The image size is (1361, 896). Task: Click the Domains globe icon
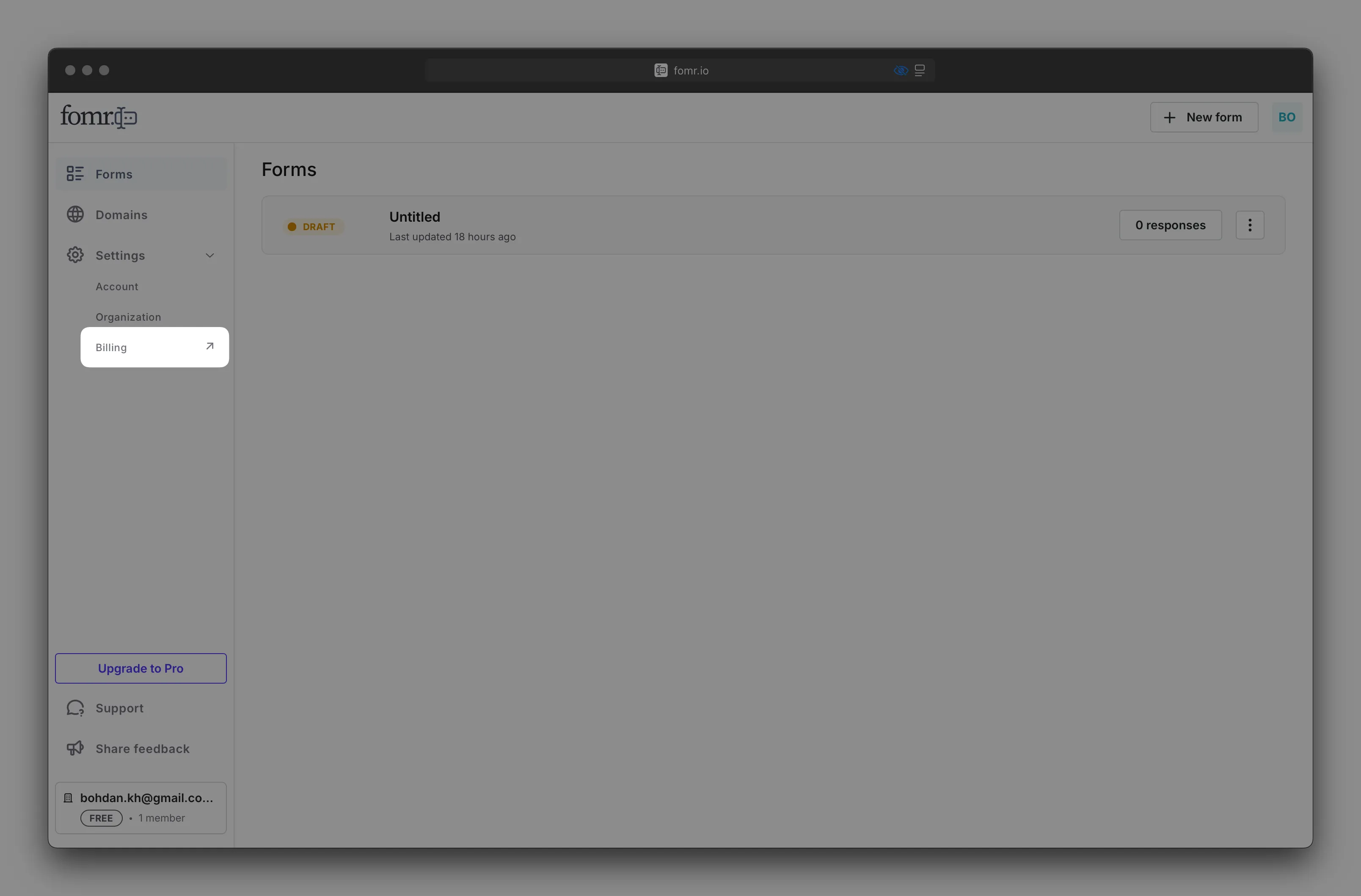point(75,214)
